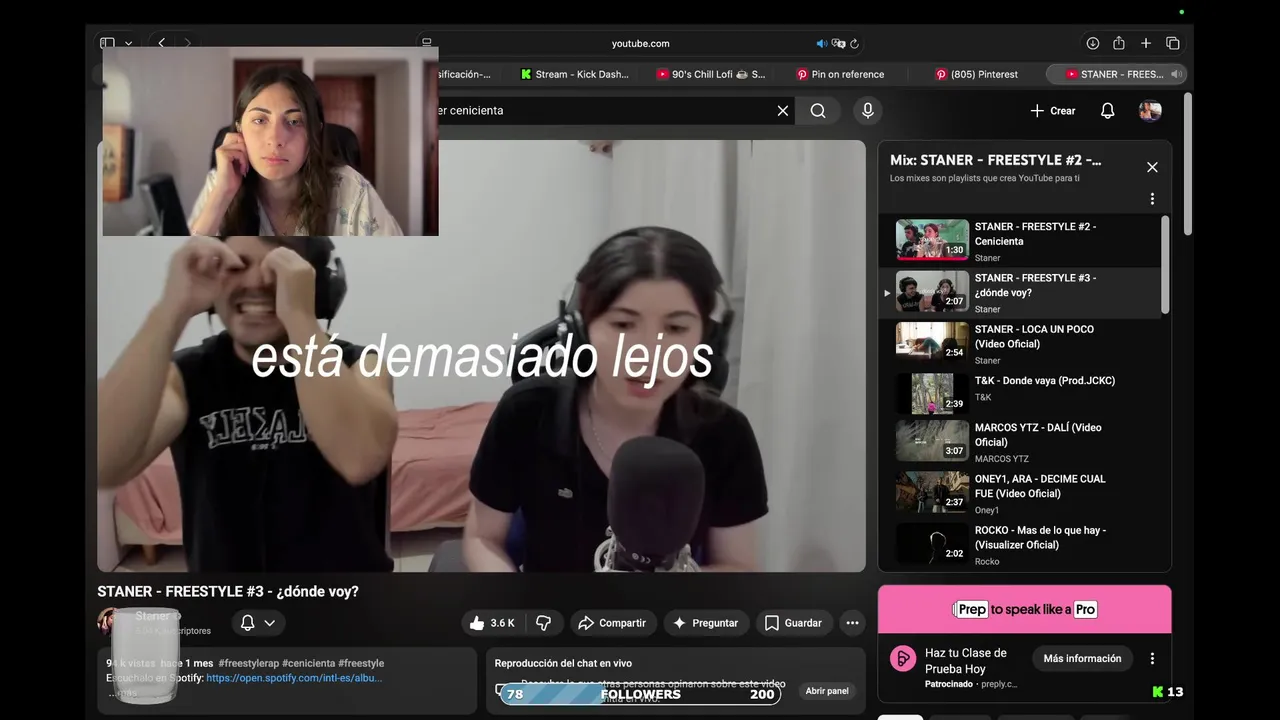Click the Compartir share button

click(x=613, y=623)
